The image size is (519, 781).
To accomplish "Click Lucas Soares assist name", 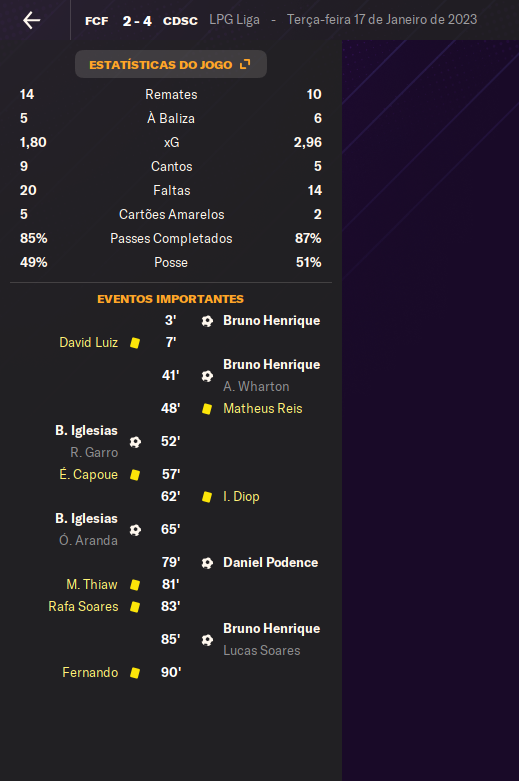I will (261, 651).
